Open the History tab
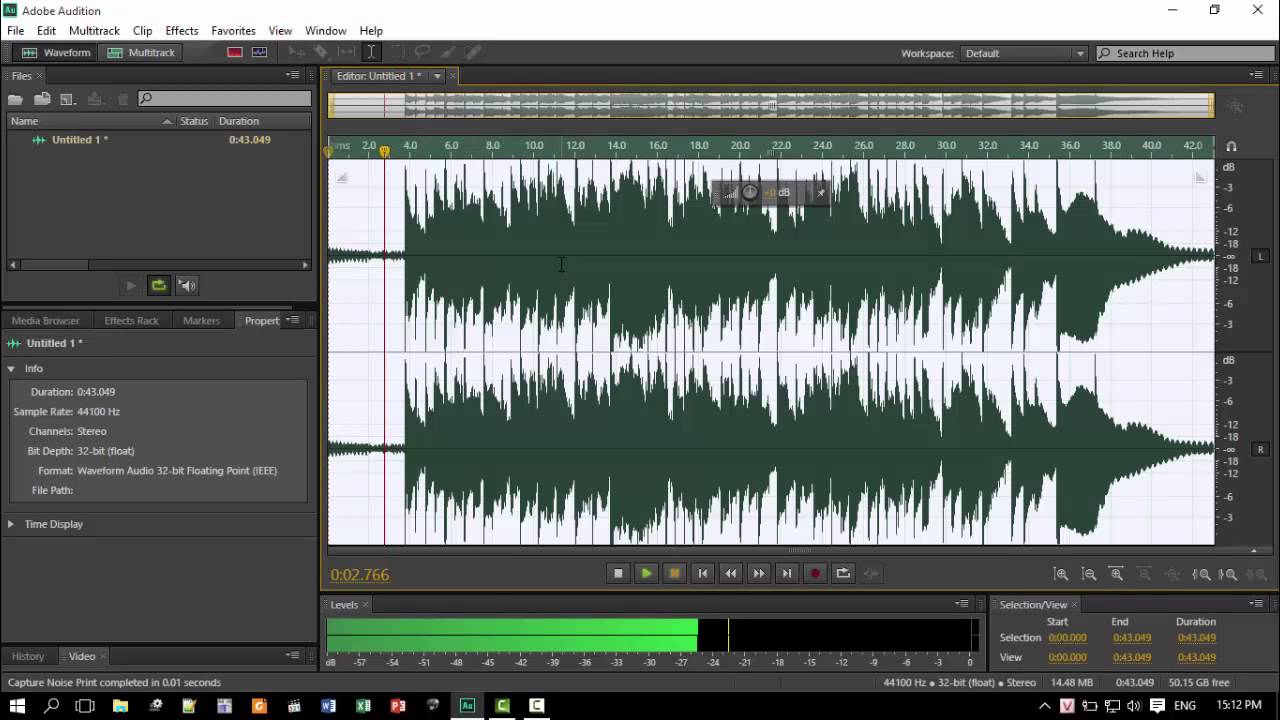 click(x=28, y=656)
